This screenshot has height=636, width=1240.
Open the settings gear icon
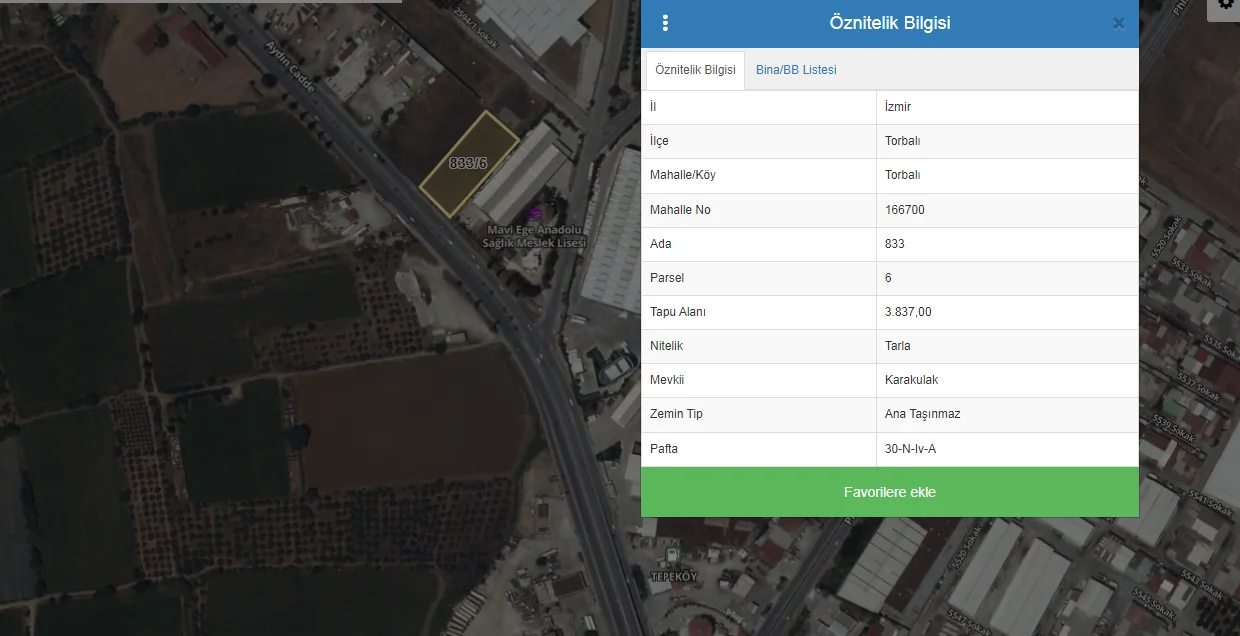(1225, 6)
